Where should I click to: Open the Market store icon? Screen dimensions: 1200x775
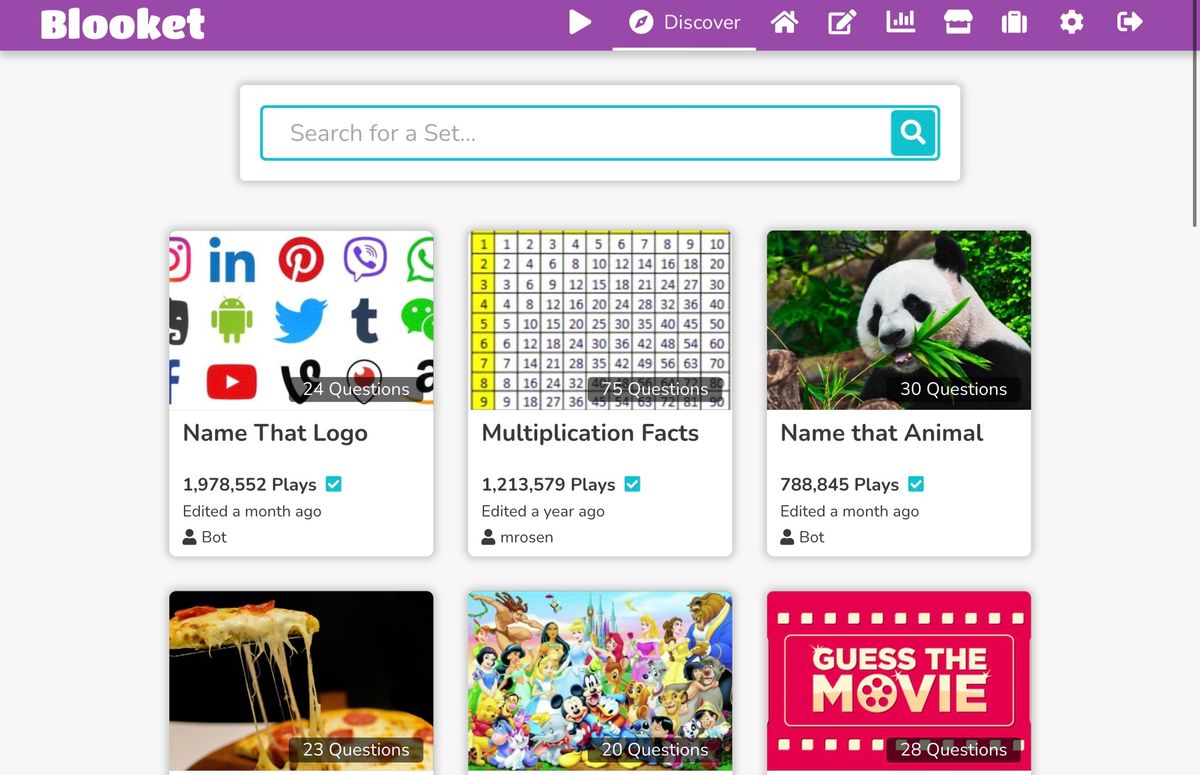pyautogui.click(x=958, y=22)
